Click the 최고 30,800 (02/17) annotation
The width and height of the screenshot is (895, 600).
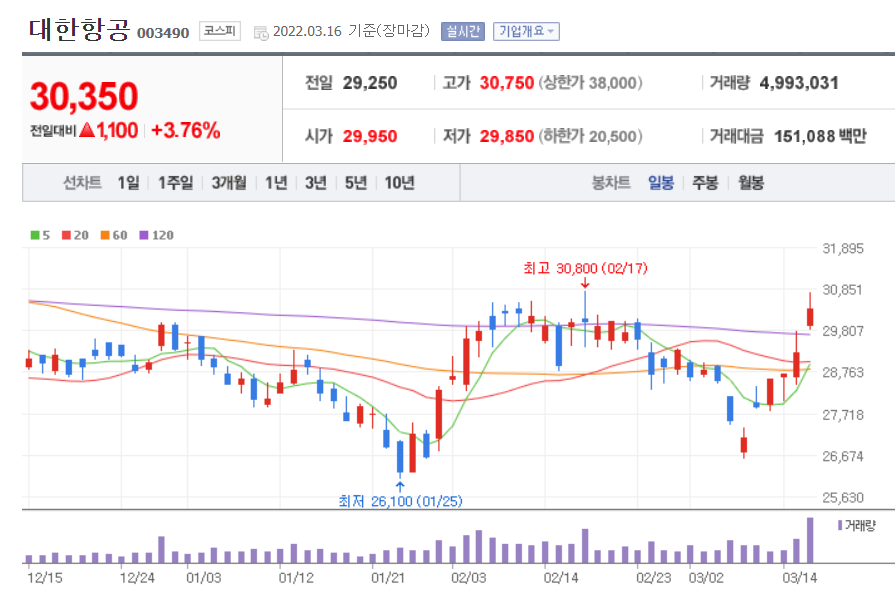tap(586, 268)
